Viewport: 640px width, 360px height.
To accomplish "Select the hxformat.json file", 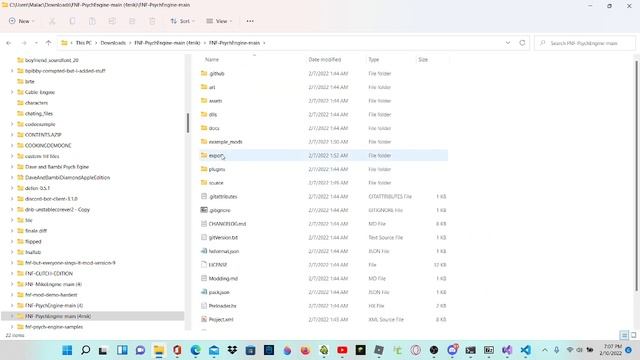I will (x=224, y=251).
